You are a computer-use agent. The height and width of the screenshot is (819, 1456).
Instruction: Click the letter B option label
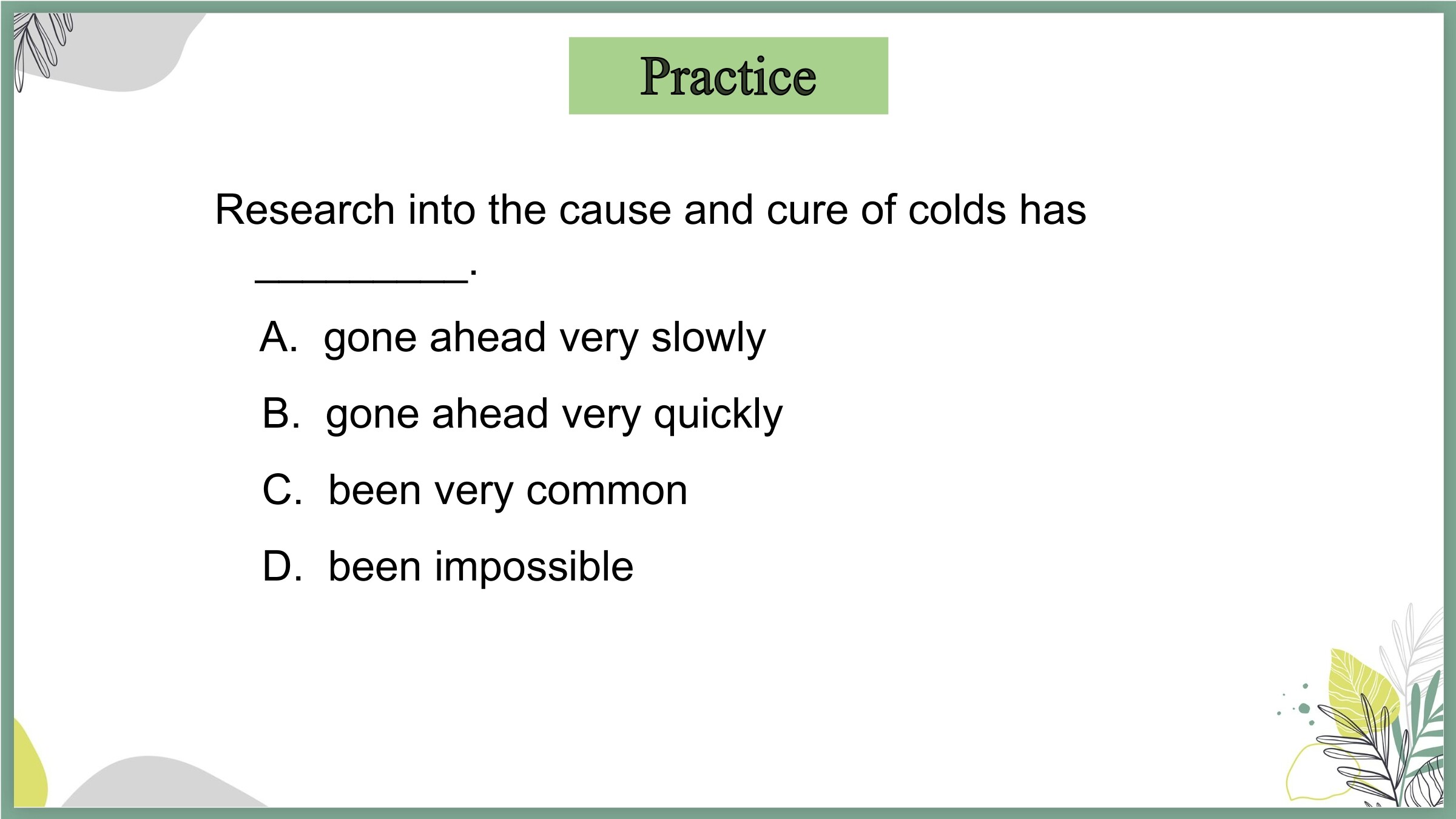[281, 414]
